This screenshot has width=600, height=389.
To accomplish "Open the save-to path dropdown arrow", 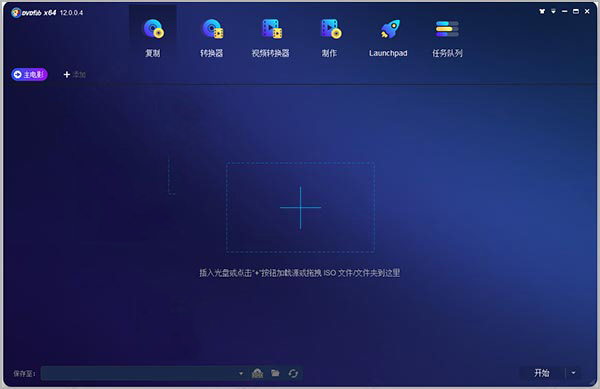I will [241, 373].
